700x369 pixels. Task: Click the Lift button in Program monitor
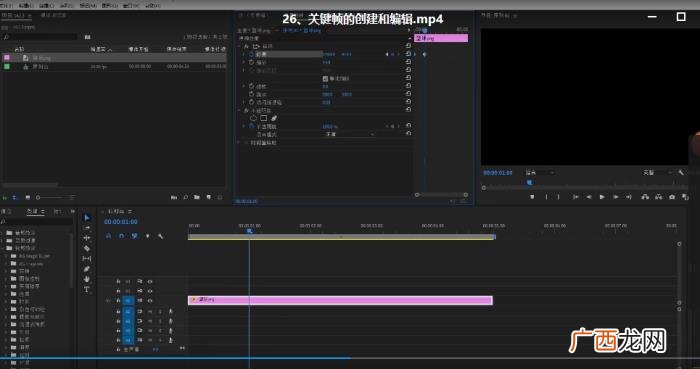[x=645, y=197]
